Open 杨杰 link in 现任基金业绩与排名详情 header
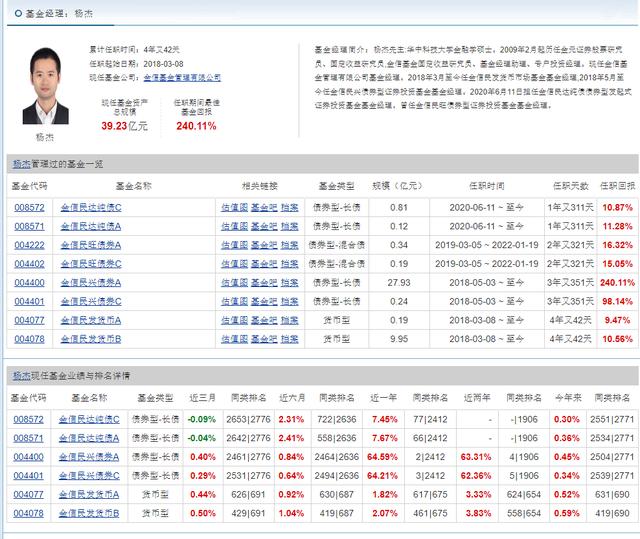The image size is (640, 539). tap(22, 376)
